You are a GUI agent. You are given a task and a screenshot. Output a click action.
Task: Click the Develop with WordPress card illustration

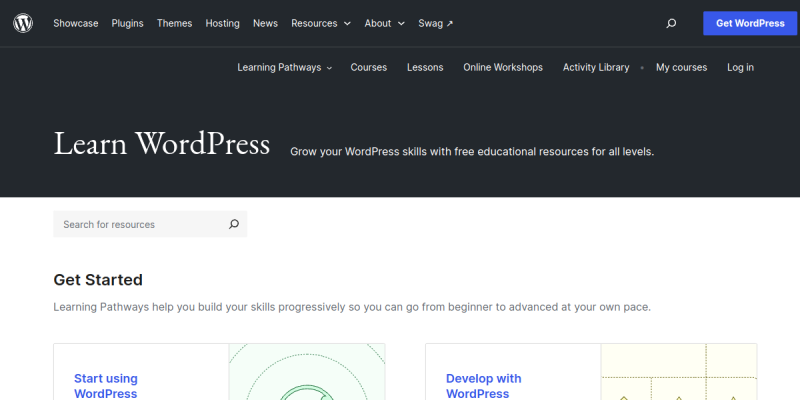pyautogui.click(x=679, y=372)
